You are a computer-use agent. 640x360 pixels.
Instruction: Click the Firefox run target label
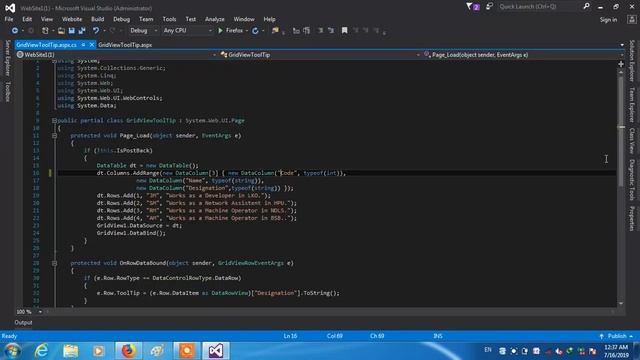click(234, 31)
